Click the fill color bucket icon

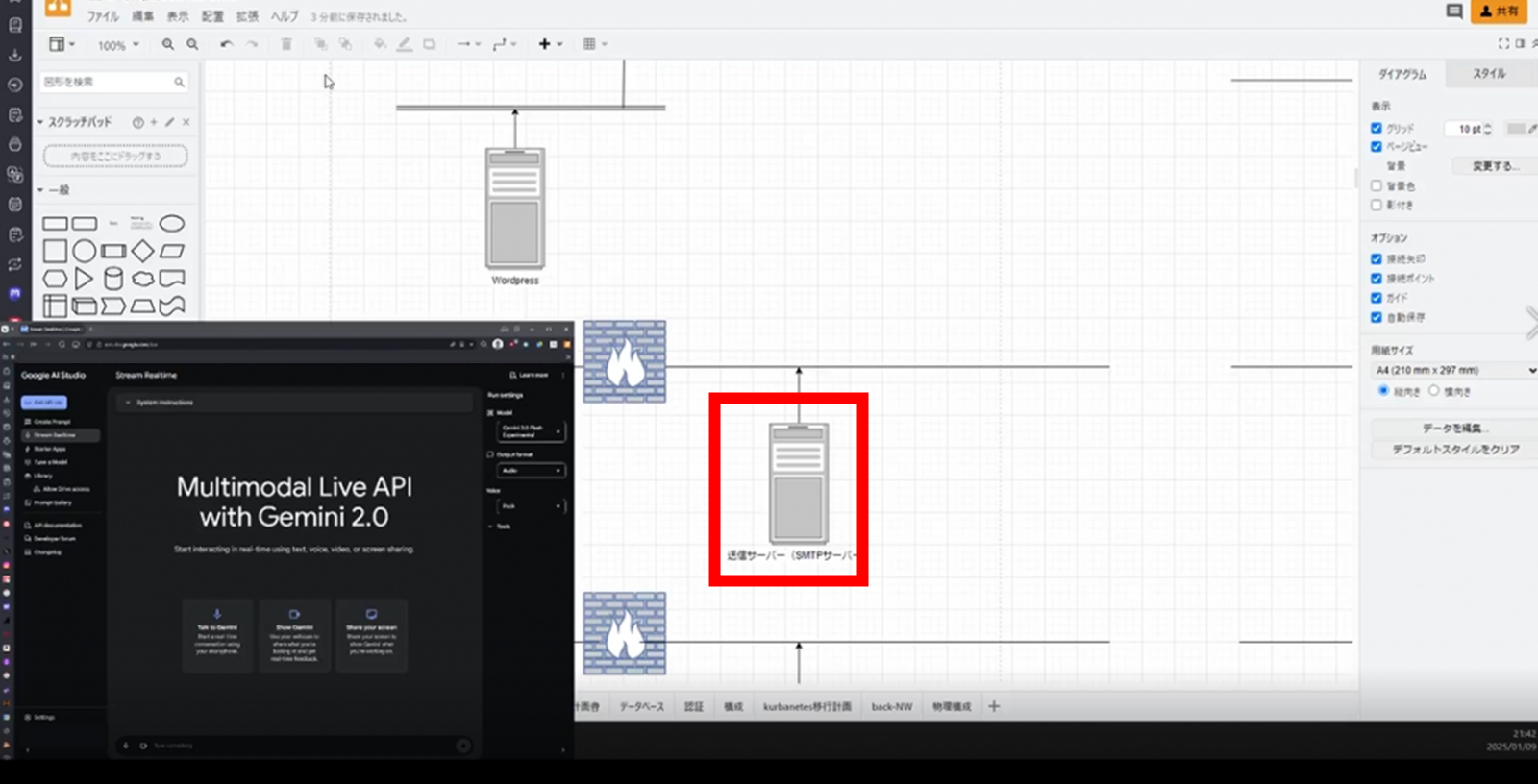[380, 44]
